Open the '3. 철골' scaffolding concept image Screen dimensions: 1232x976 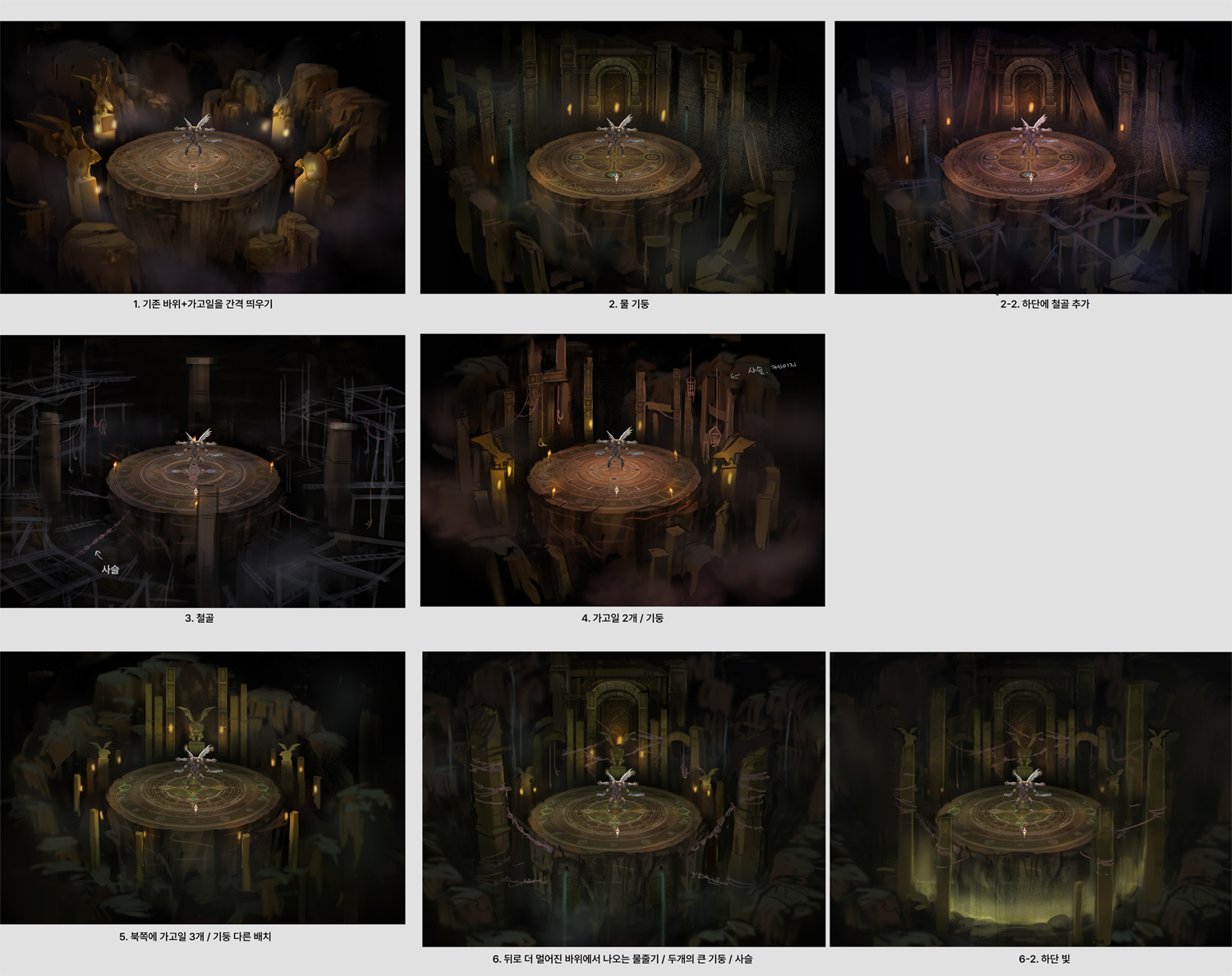(202, 471)
